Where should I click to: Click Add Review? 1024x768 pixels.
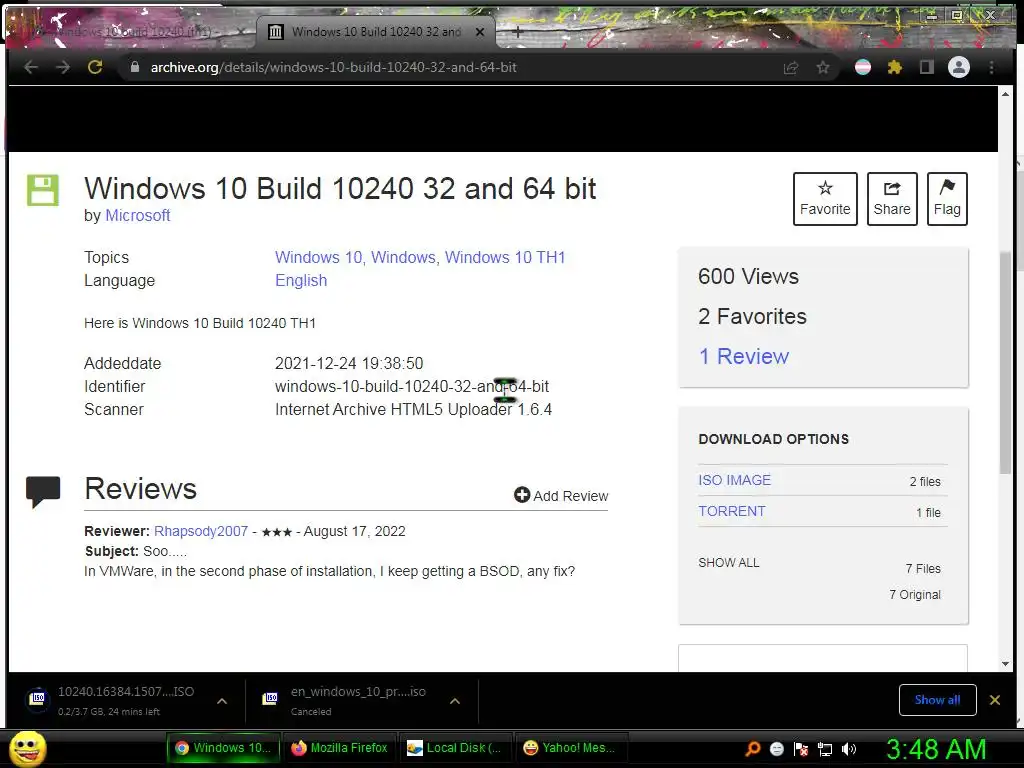click(x=561, y=496)
